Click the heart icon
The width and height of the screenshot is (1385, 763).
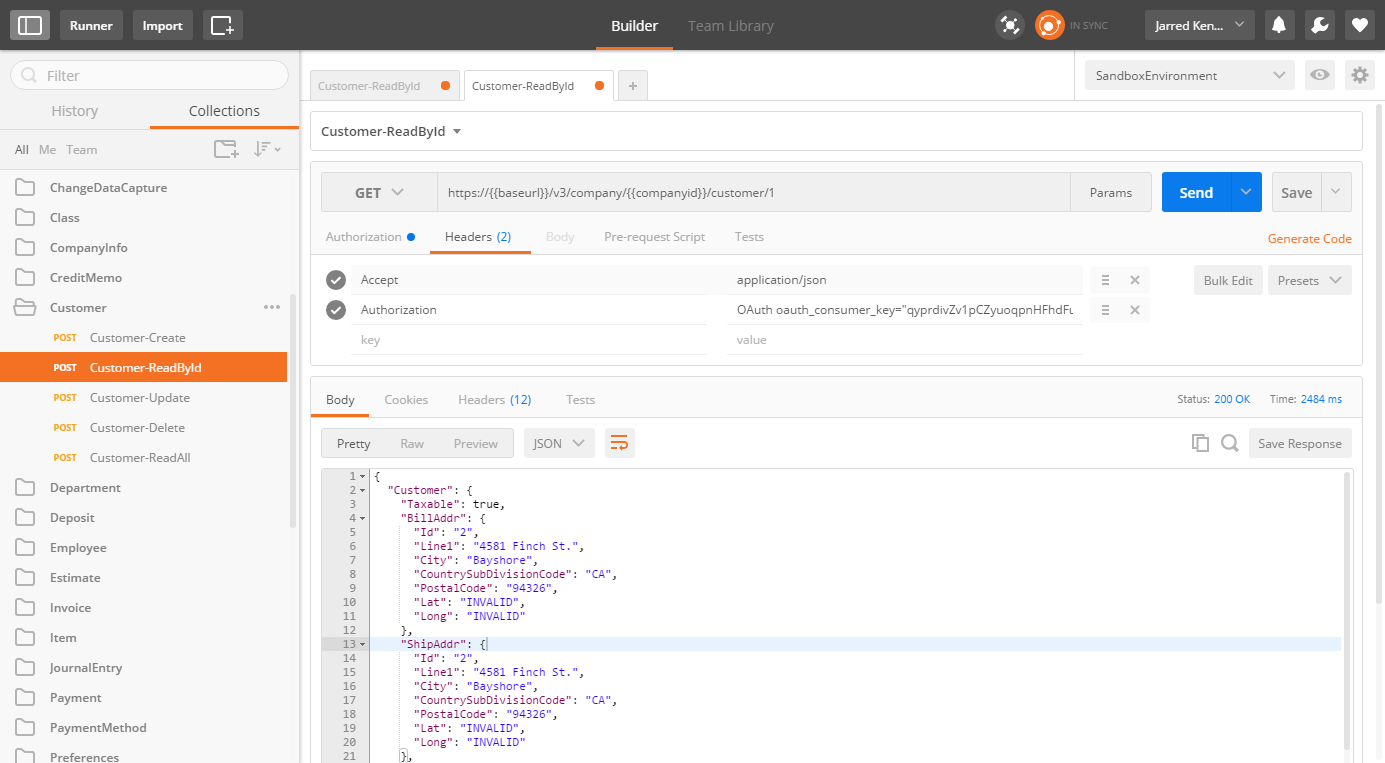pyautogui.click(x=1359, y=25)
